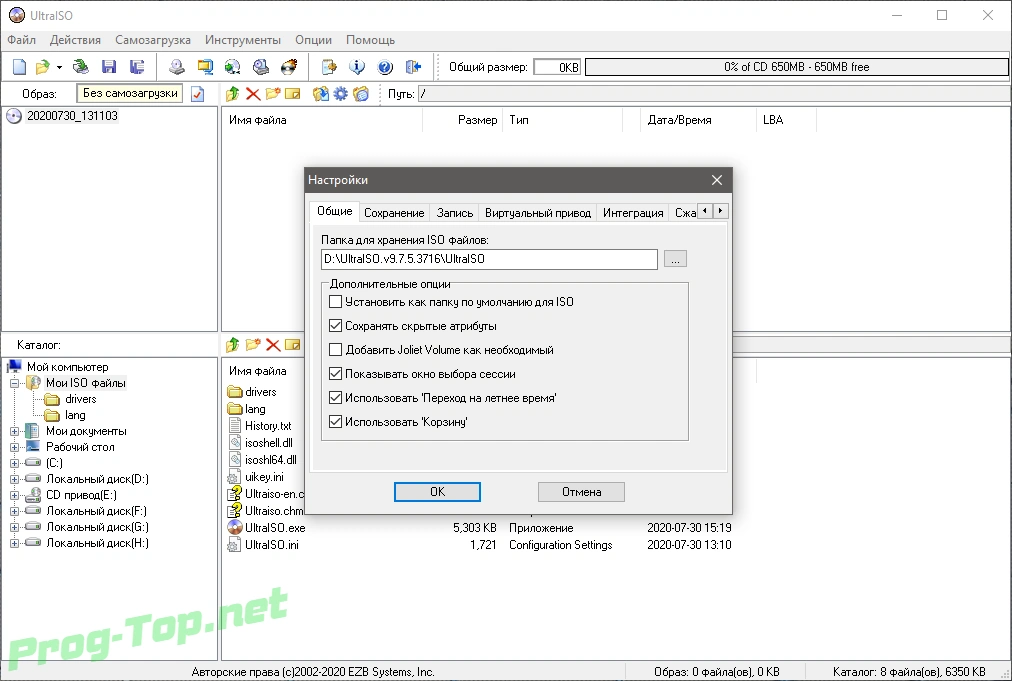Click the New folder icon in image toolbar
This screenshot has height=681, width=1012.
pos(273,94)
